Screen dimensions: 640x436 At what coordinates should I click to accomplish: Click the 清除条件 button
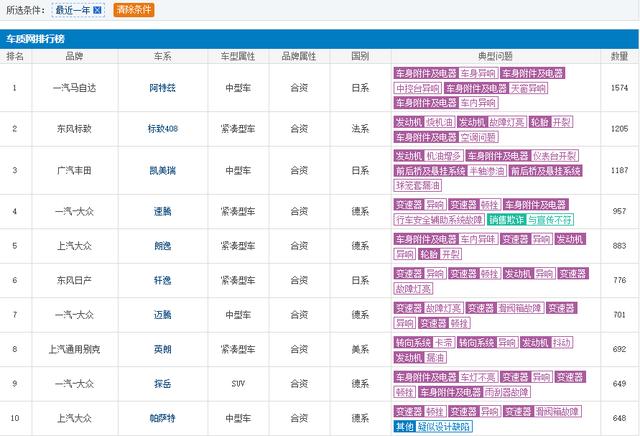point(134,10)
